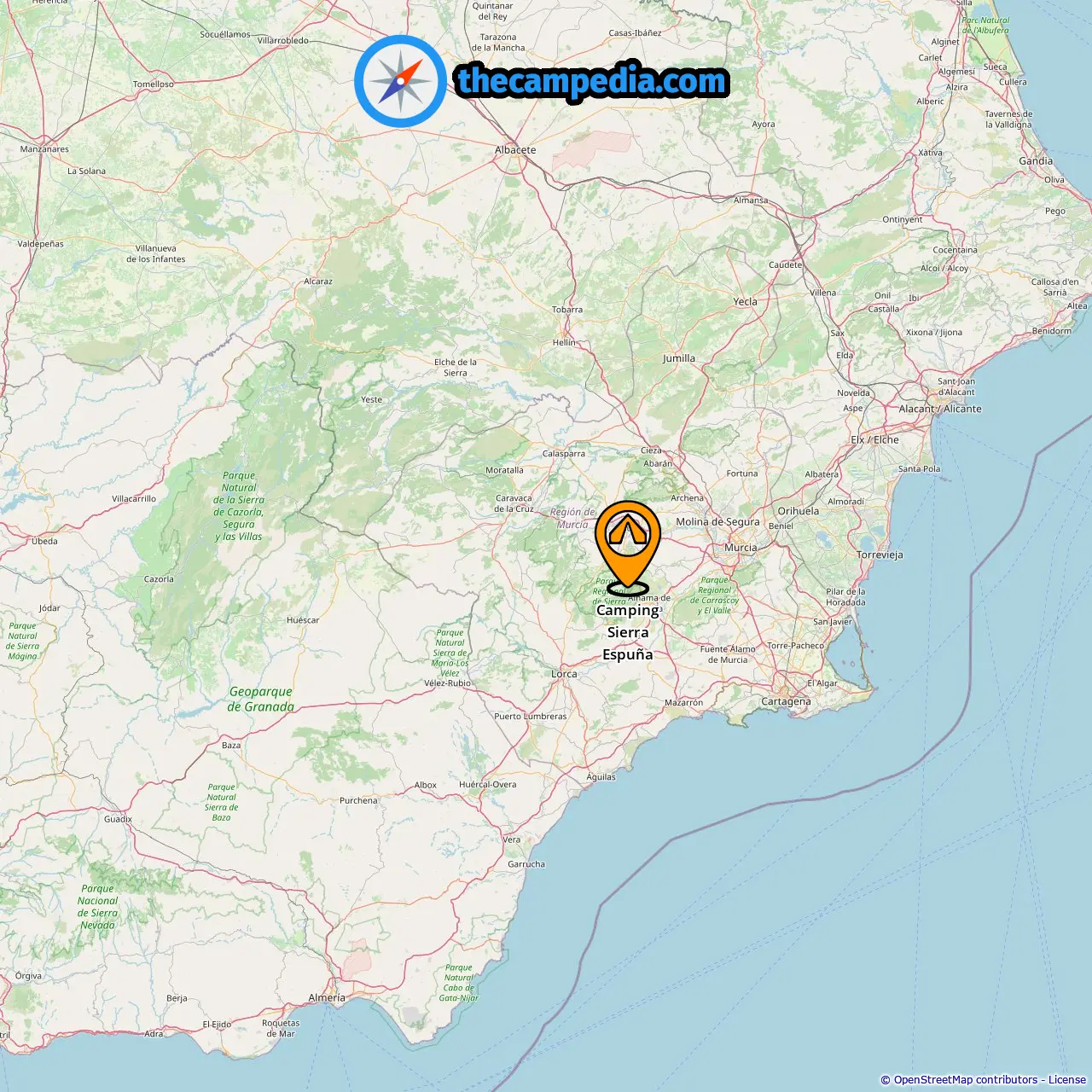
Task: Click the compass logo icon
Action: point(400,81)
